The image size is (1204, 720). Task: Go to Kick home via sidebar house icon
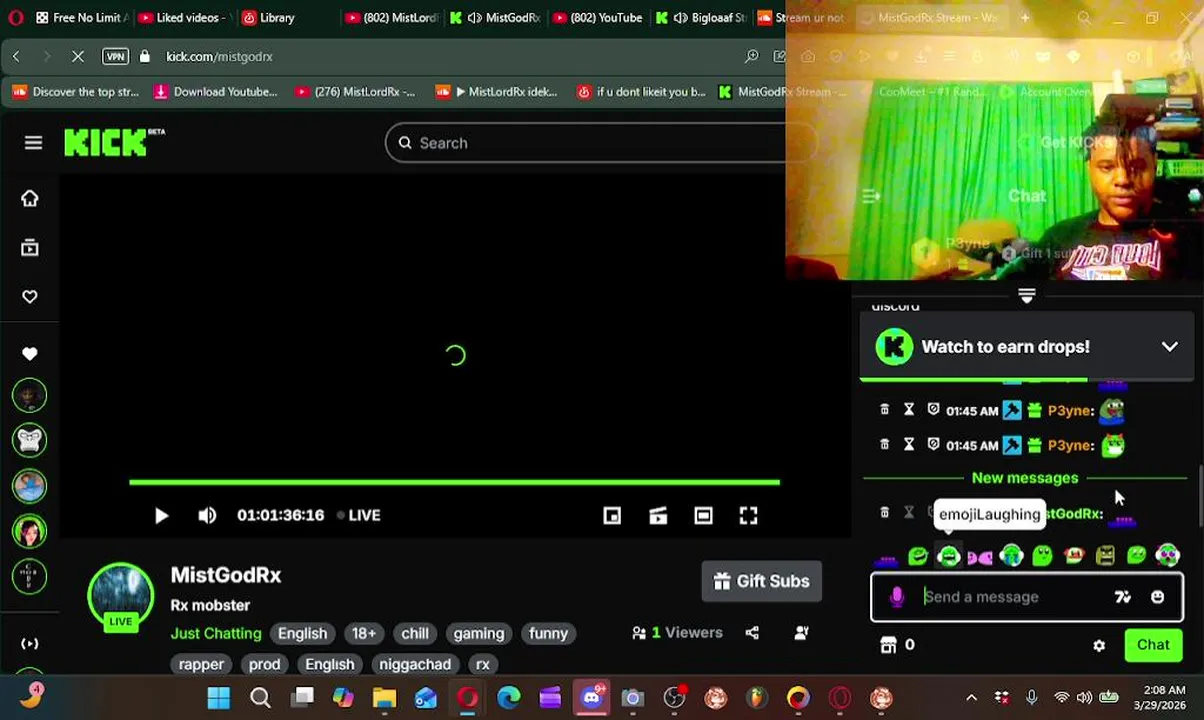click(30, 198)
